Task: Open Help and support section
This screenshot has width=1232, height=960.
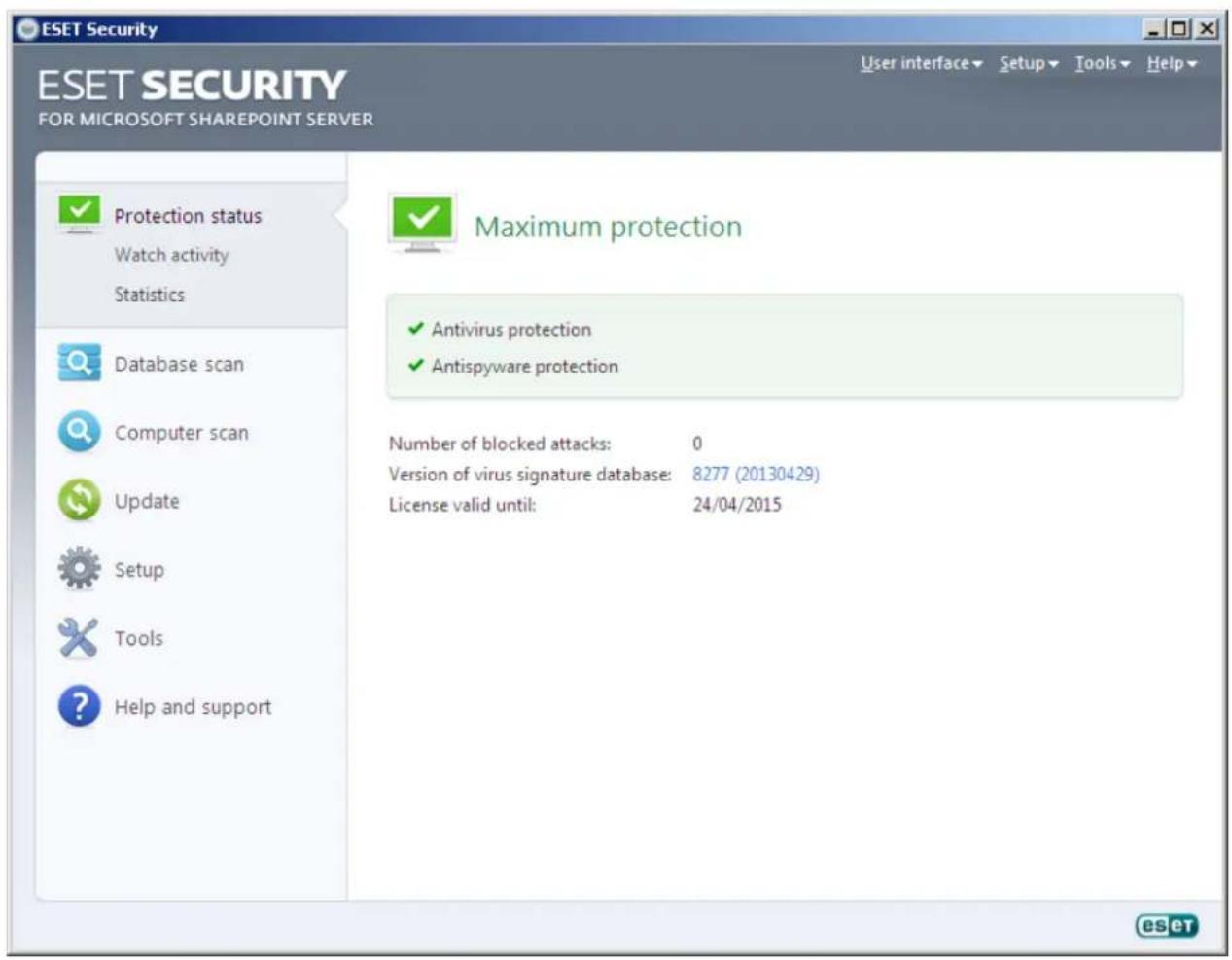Action: pos(193,707)
